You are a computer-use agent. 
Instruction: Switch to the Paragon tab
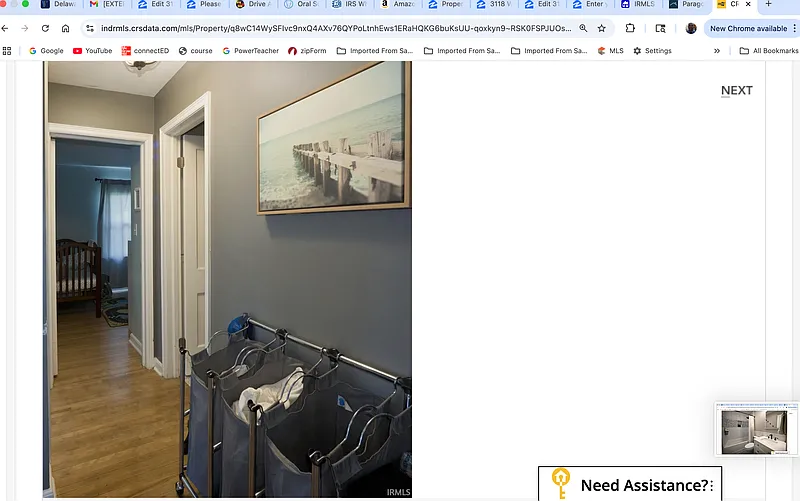coord(687,4)
